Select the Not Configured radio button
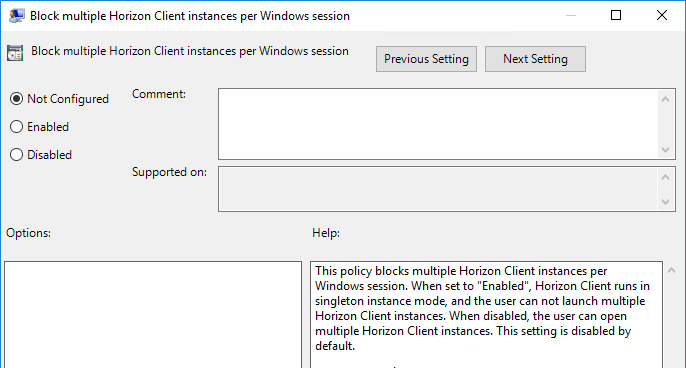The image size is (686, 368). [x=16, y=99]
